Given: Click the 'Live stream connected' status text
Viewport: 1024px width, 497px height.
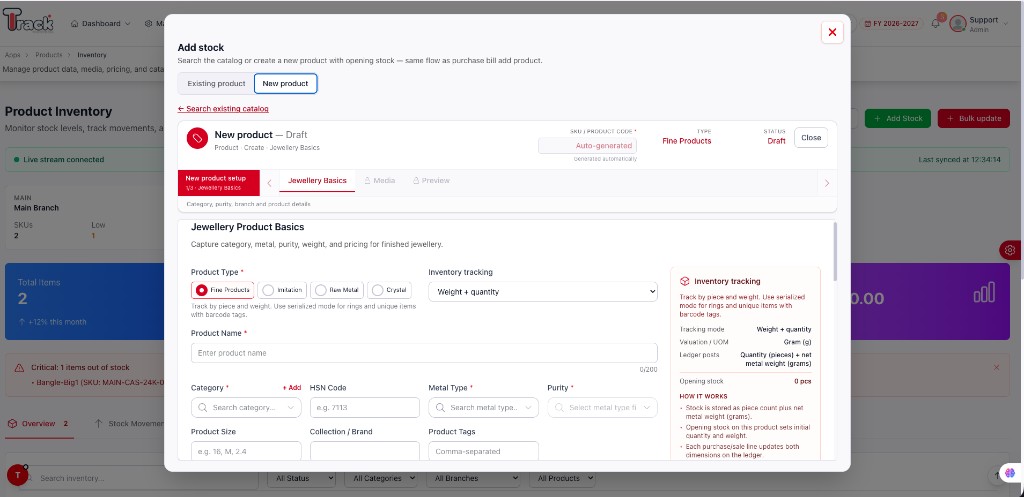Looking at the screenshot, I should (63, 159).
